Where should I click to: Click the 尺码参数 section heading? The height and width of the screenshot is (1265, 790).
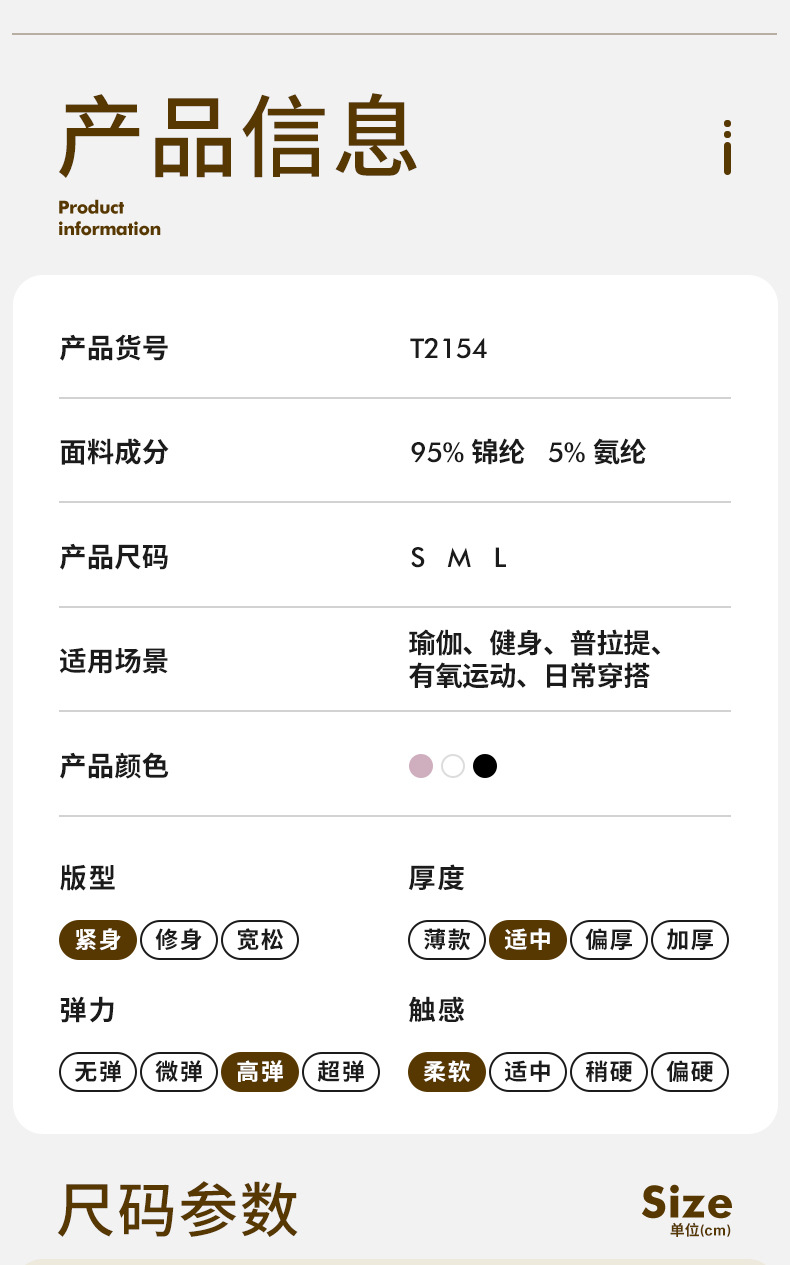[178, 1208]
